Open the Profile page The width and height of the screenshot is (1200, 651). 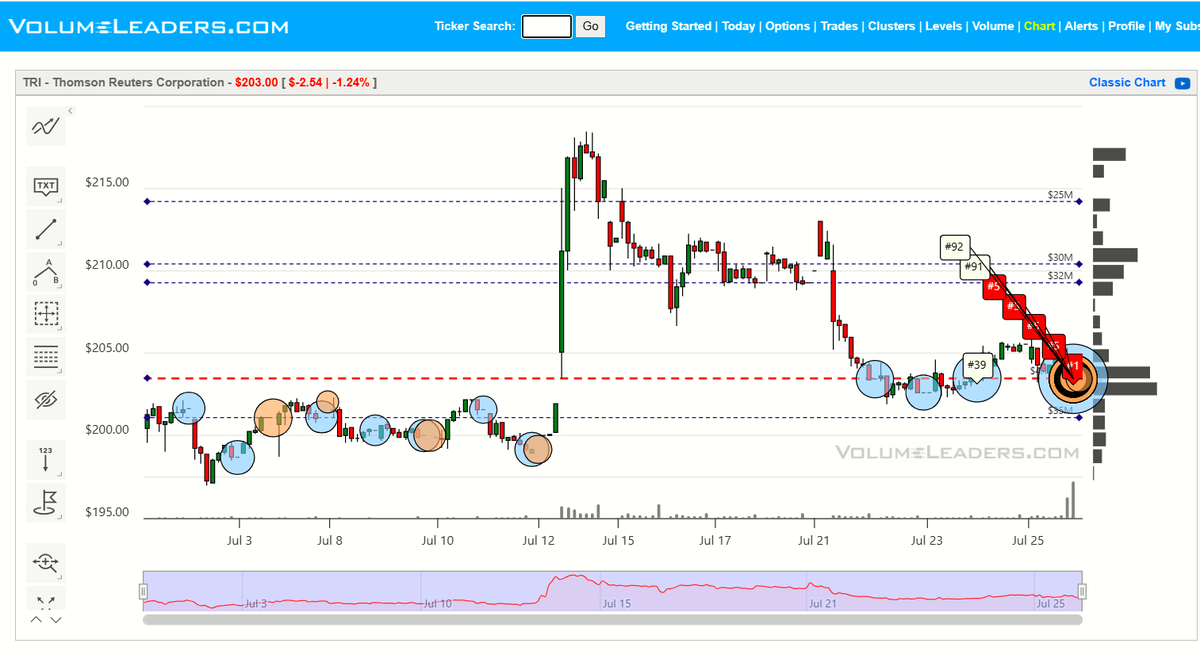(x=1126, y=26)
